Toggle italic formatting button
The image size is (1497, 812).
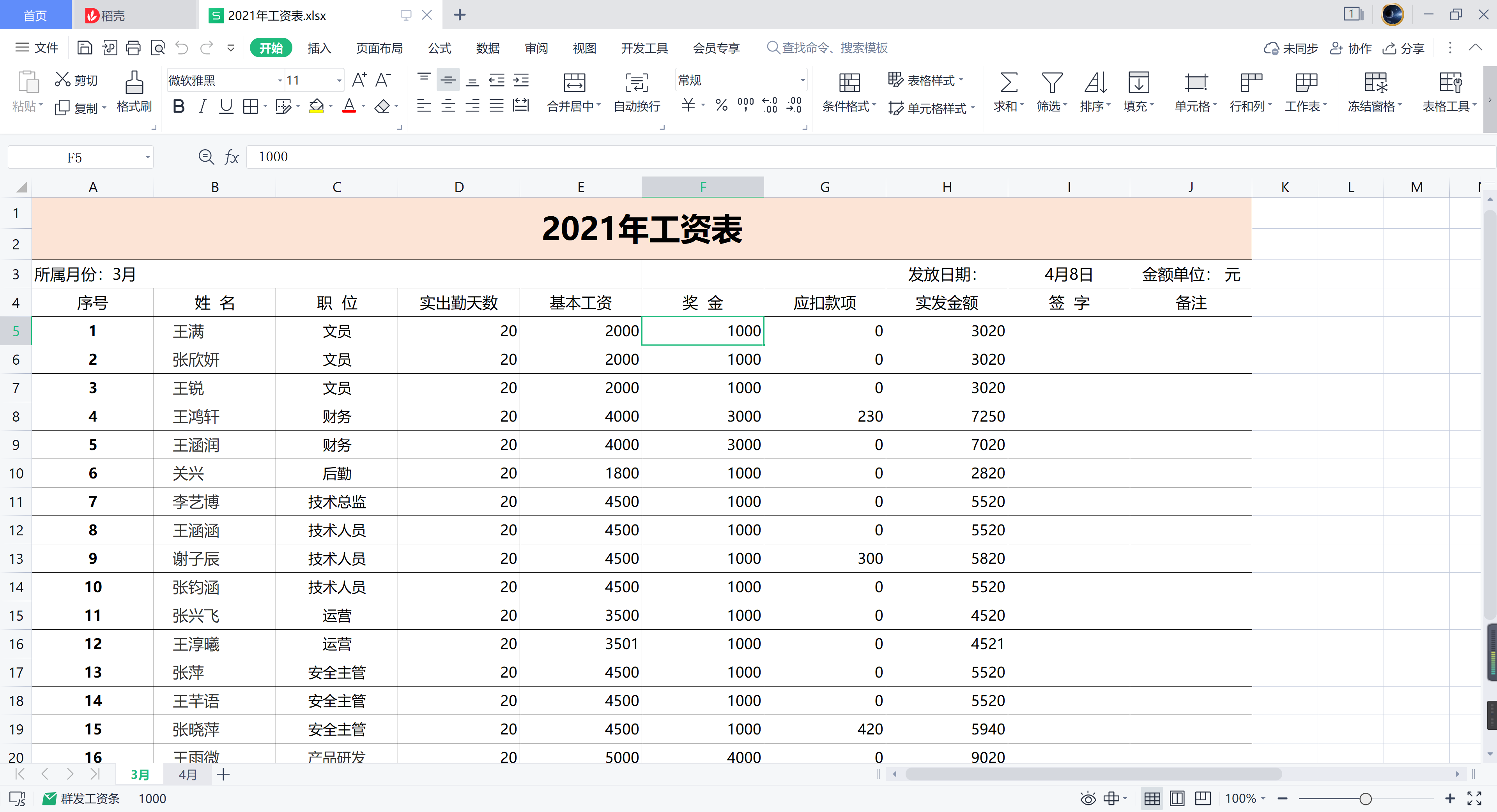[x=202, y=106]
